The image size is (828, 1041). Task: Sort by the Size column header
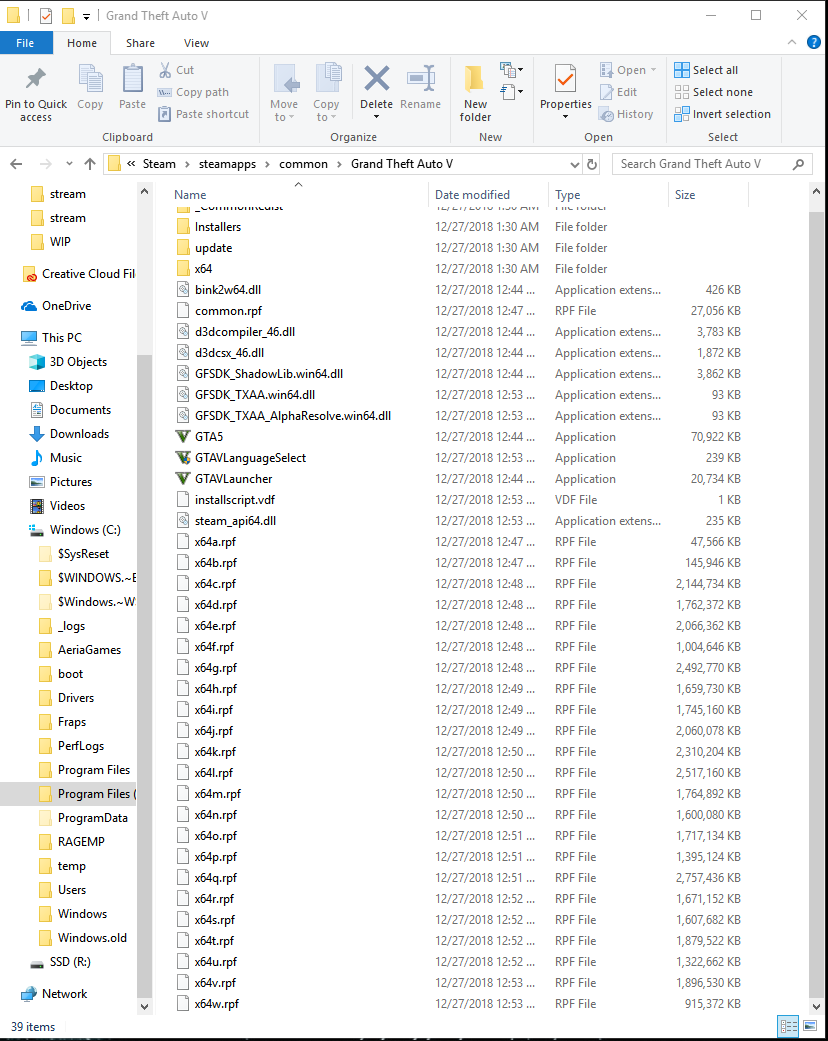tap(685, 195)
